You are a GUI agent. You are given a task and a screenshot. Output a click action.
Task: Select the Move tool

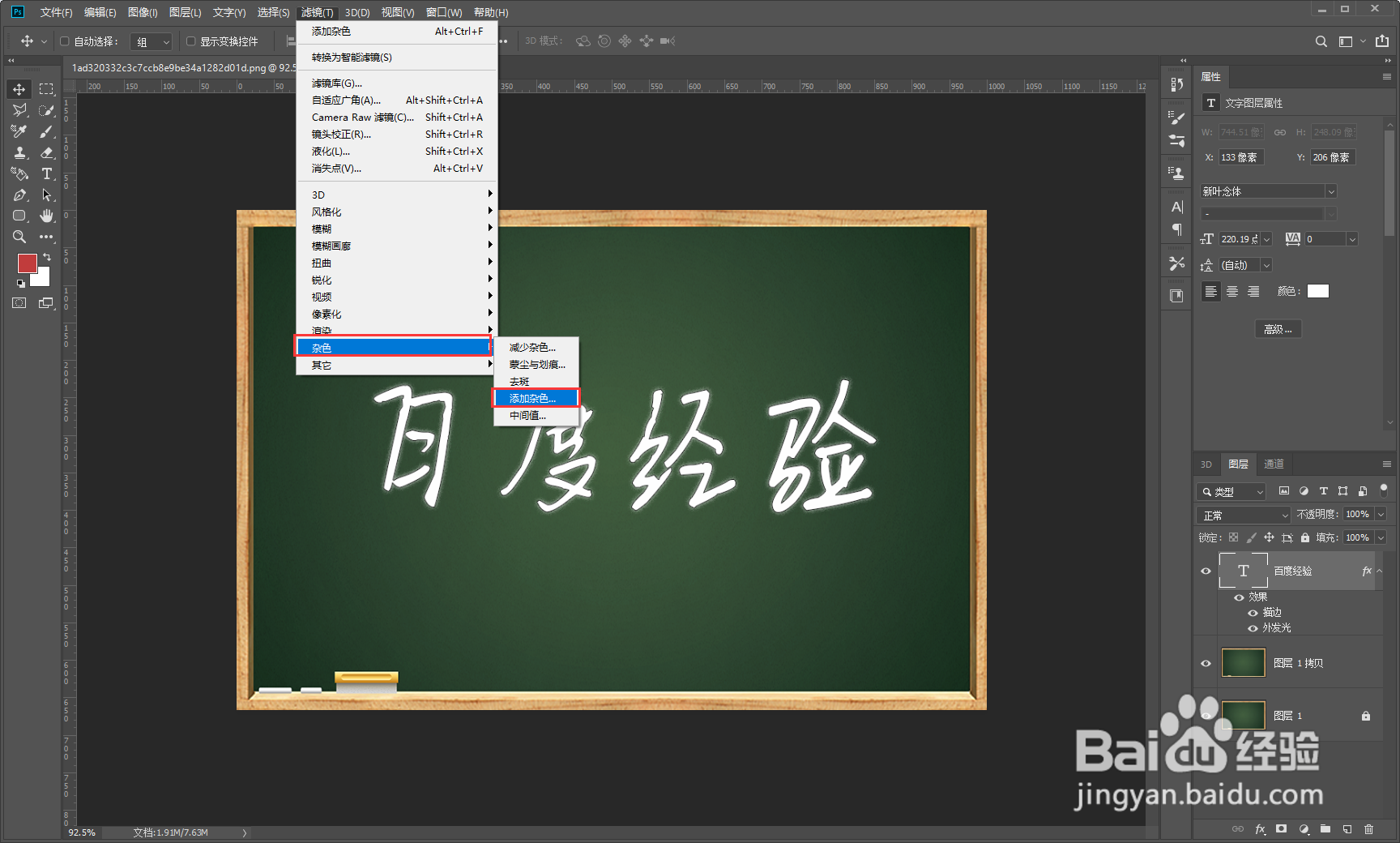18,89
